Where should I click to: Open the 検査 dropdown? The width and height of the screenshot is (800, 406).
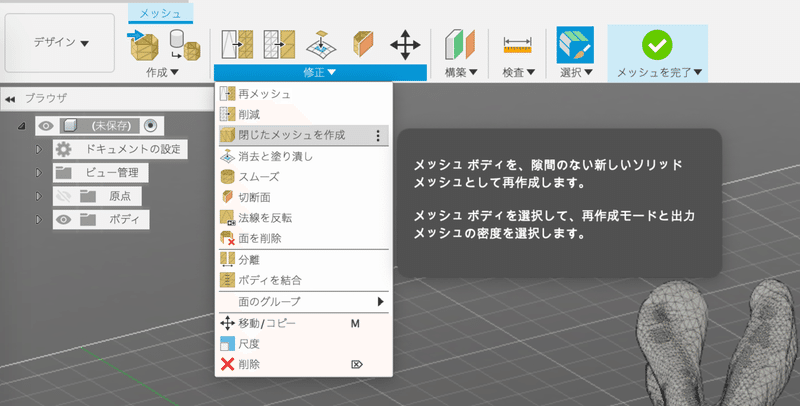(x=518, y=72)
